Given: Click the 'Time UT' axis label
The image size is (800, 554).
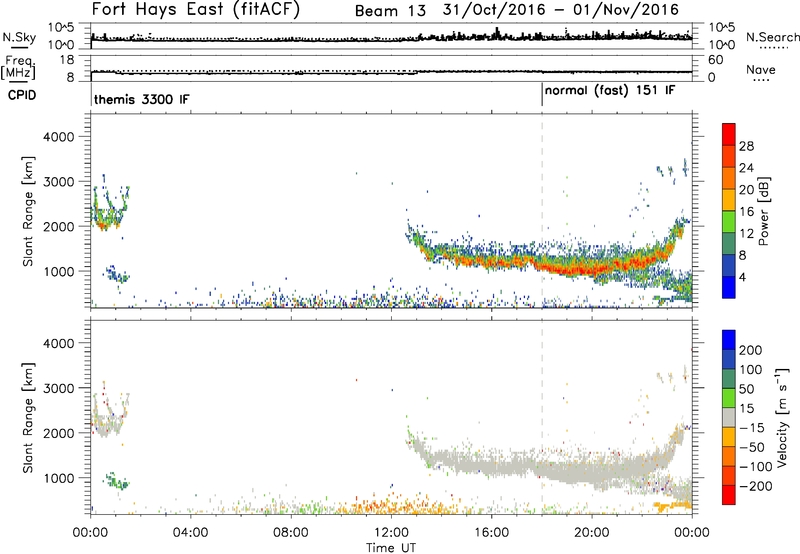Looking at the screenshot, I should (x=391, y=548).
